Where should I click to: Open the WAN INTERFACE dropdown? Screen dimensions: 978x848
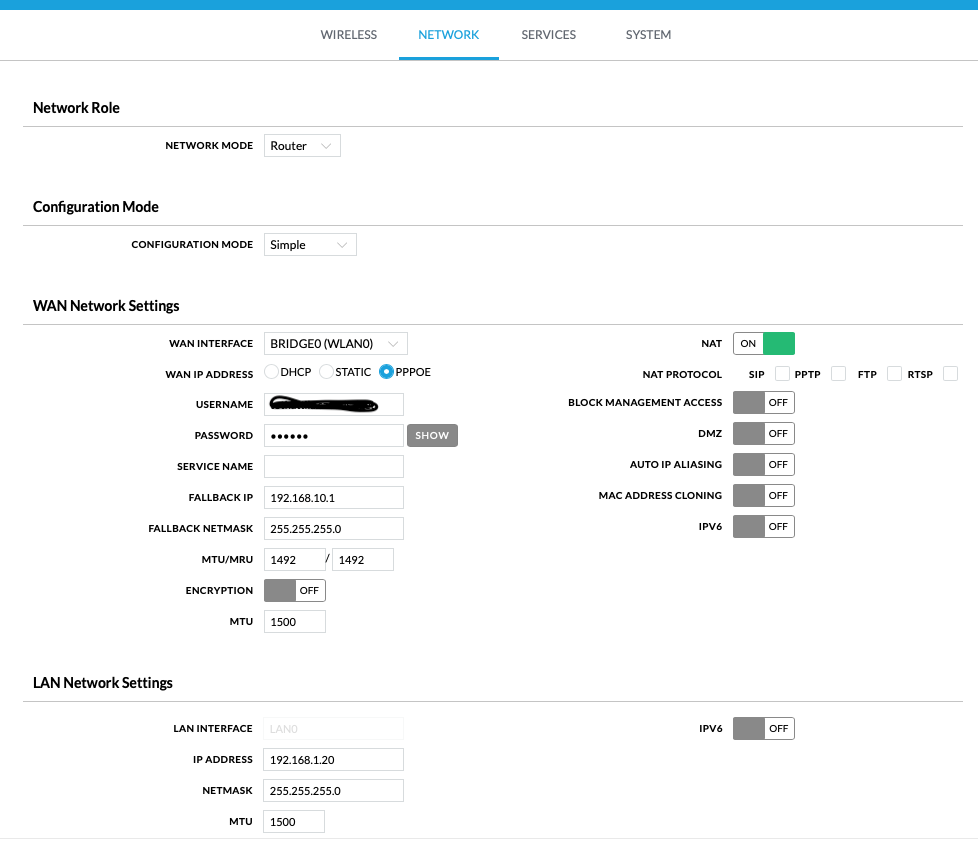[x=335, y=343]
